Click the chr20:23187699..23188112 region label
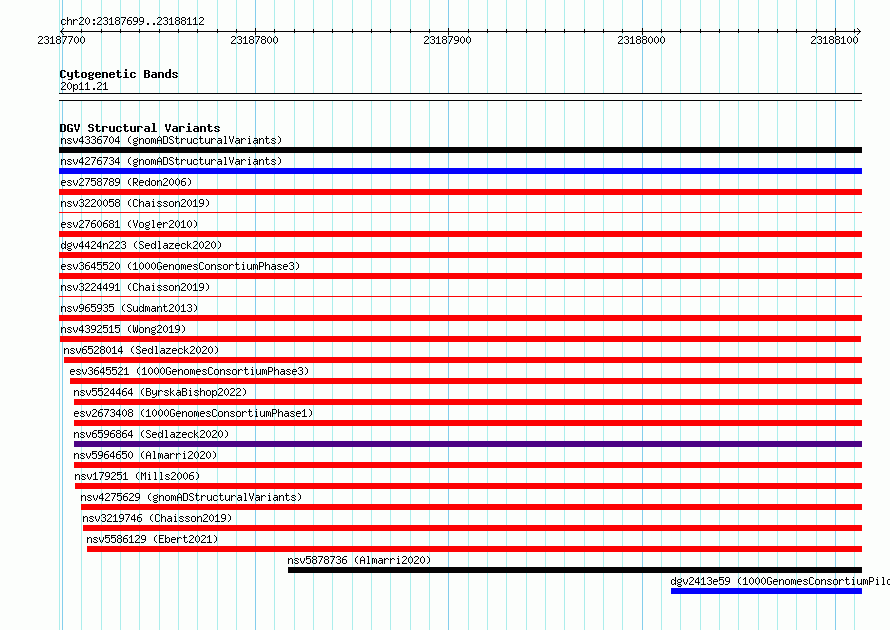890x630 pixels. pyautogui.click(x=132, y=21)
